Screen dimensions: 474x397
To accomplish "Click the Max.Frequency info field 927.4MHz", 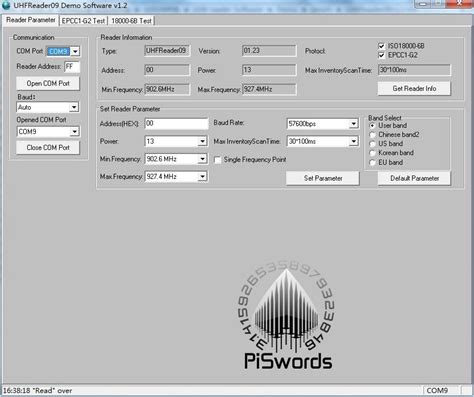I will coord(269,89).
